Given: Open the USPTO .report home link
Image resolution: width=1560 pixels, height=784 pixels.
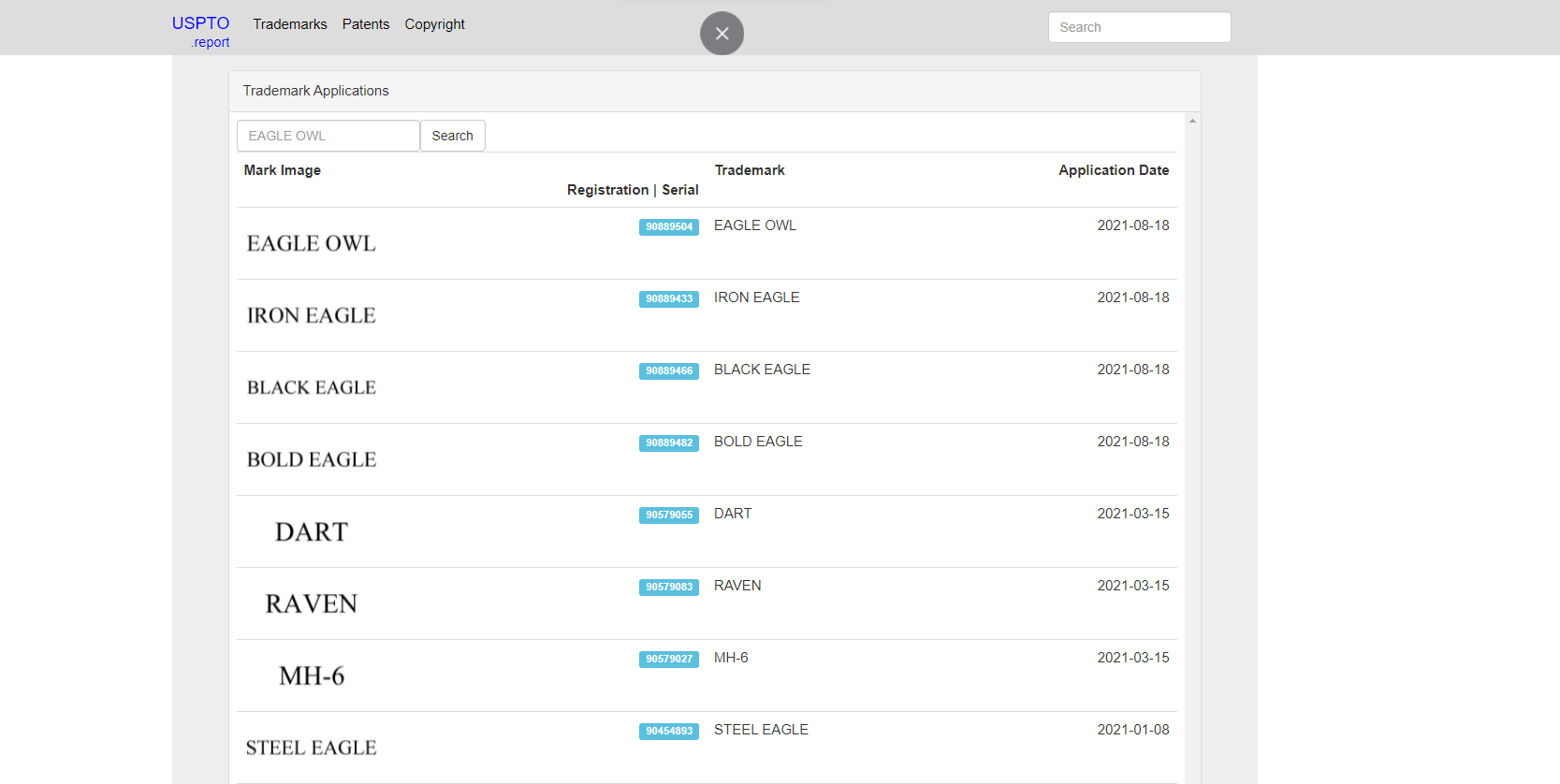Looking at the screenshot, I should 200,32.
